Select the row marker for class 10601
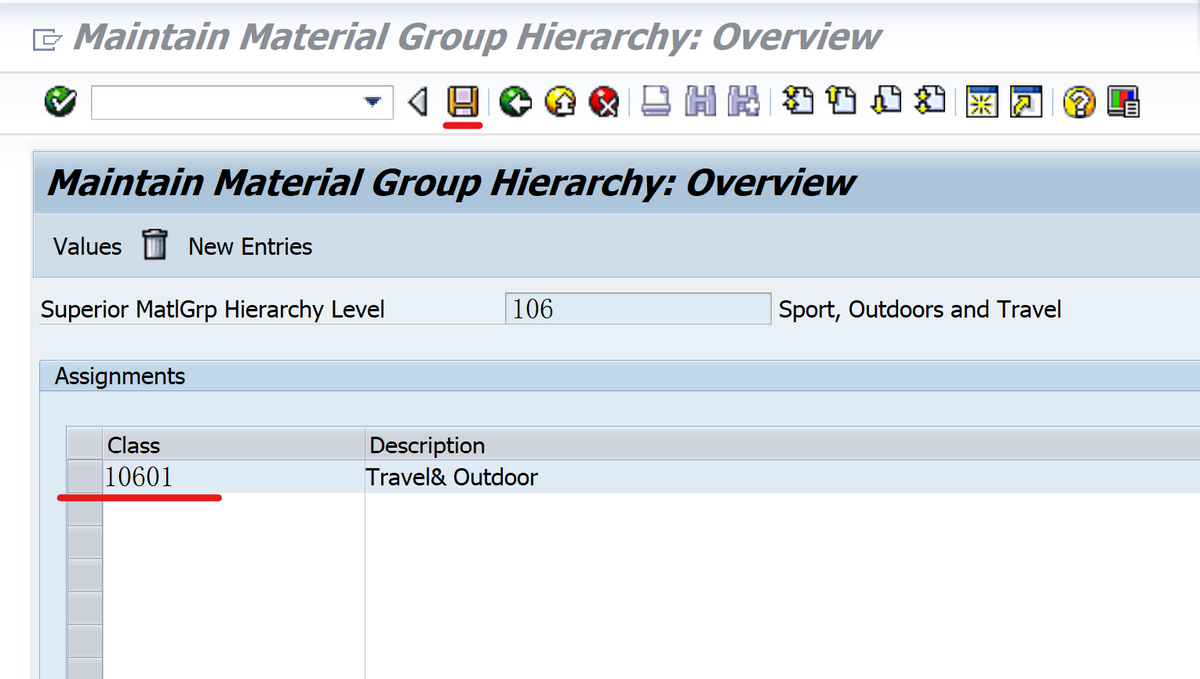 point(84,477)
